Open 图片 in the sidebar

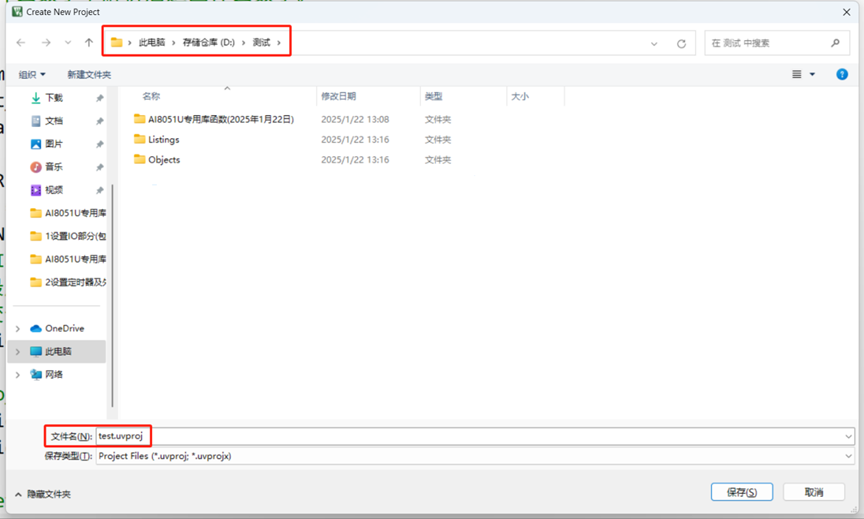pos(53,144)
